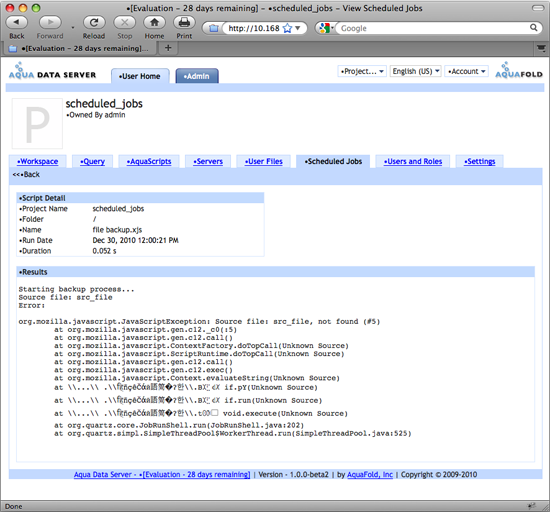The height and width of the screenshot is (512, 550).
Task: Open the AquaScripts tab
Action: 149,161
